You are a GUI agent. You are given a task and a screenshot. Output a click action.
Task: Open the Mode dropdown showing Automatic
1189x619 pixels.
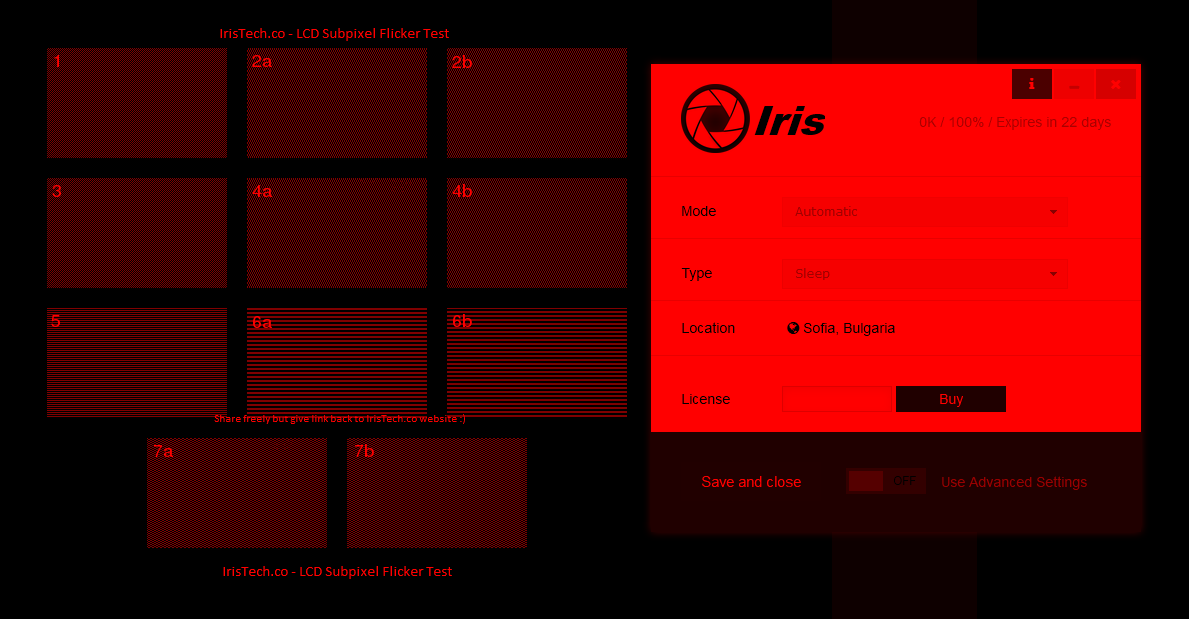tap(924, 212)
